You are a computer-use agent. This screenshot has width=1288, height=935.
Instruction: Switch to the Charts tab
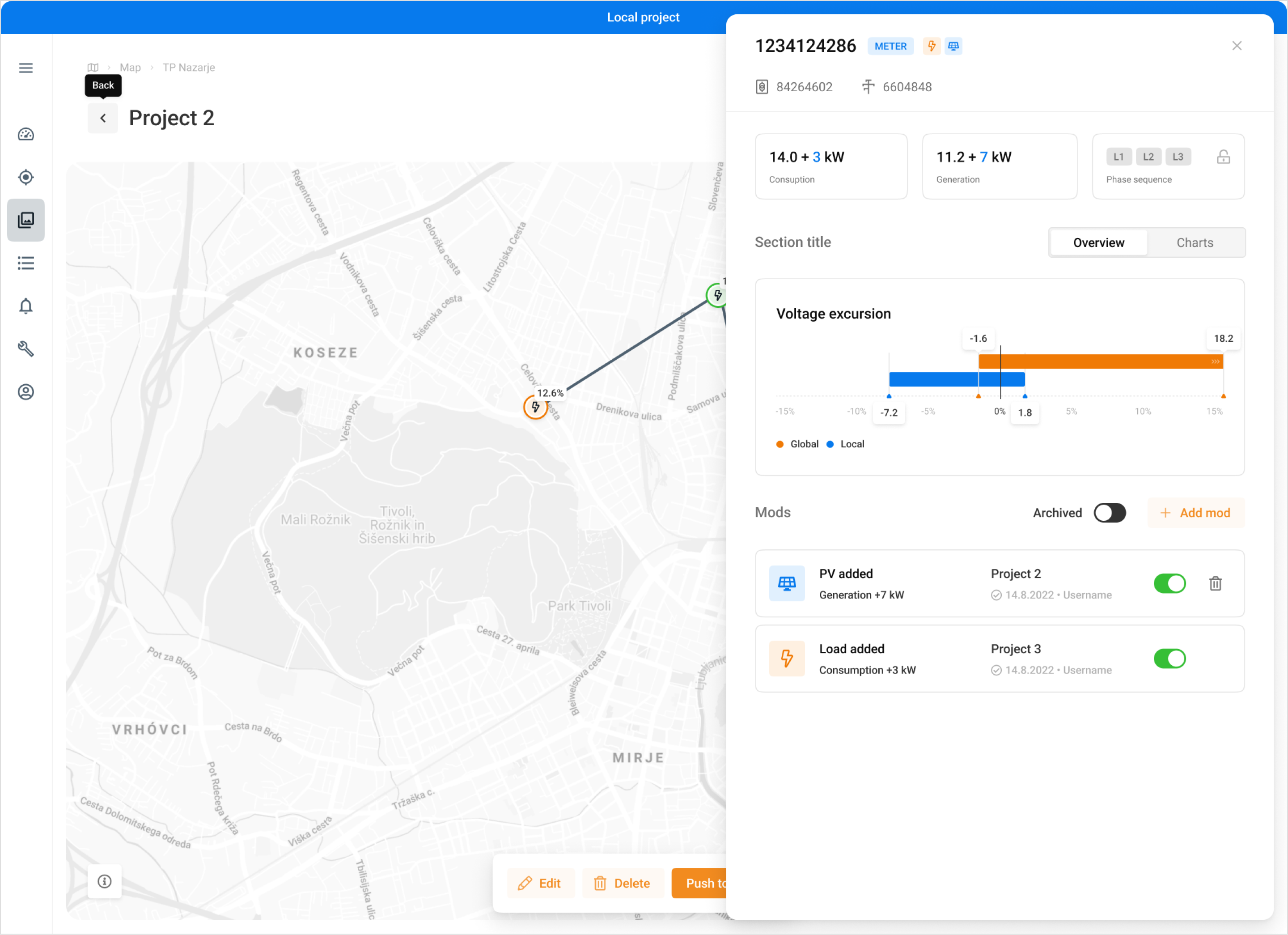pos(1194,242)
